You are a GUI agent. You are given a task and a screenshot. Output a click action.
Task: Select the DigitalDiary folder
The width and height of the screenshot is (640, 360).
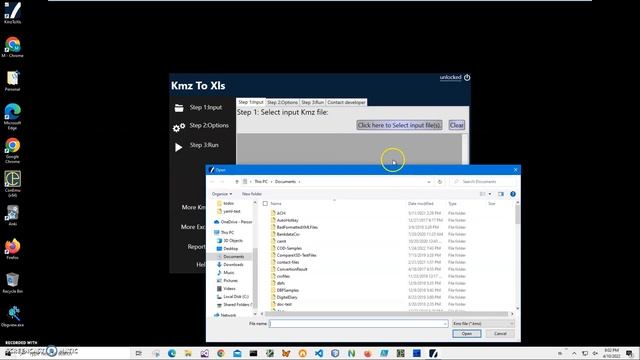287,297
